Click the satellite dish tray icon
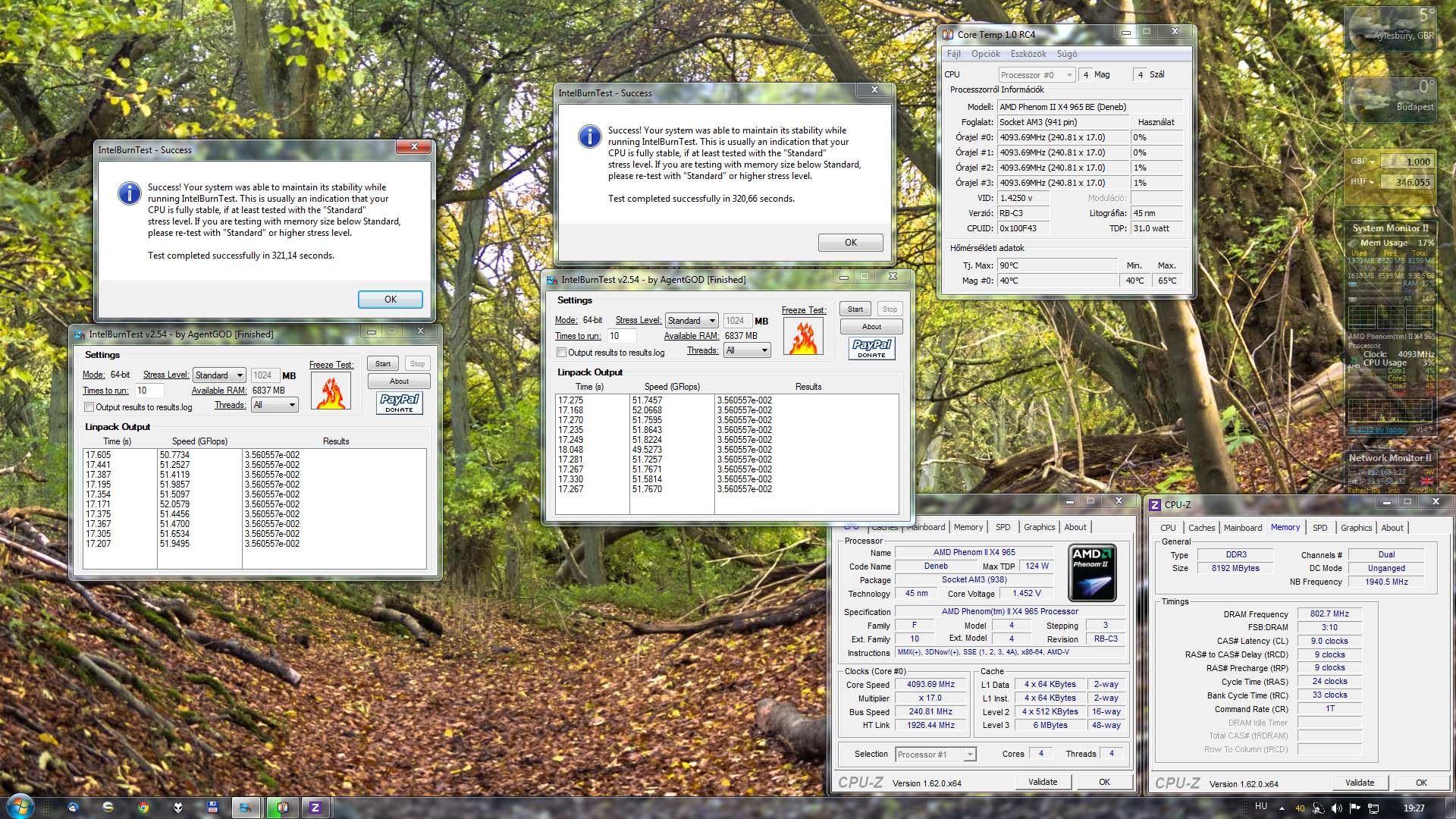The width and height of the screenshot is (1456, 819). [x=1318, y=808]
